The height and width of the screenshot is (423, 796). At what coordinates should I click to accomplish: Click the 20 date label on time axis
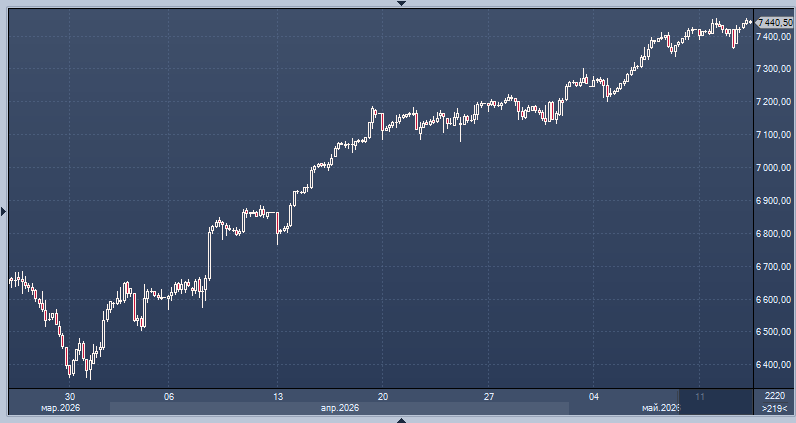pos(383,397)
